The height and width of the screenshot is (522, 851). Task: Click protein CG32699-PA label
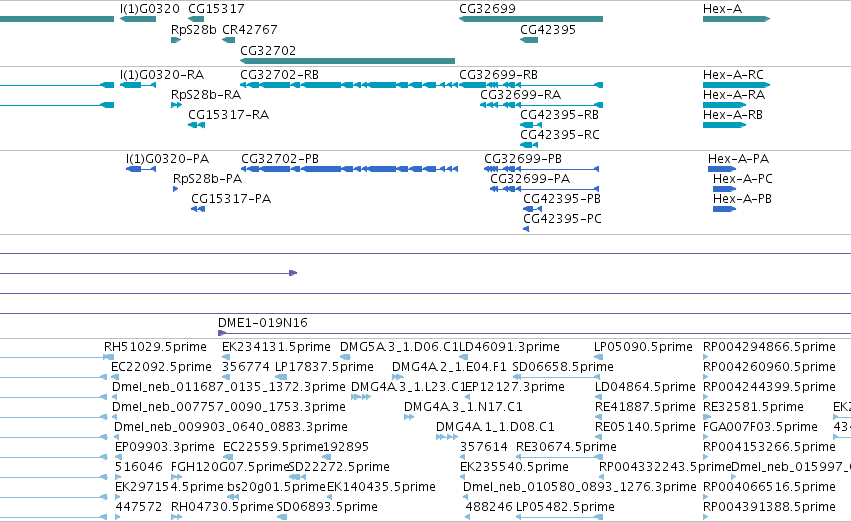click(x=530, y=179)
